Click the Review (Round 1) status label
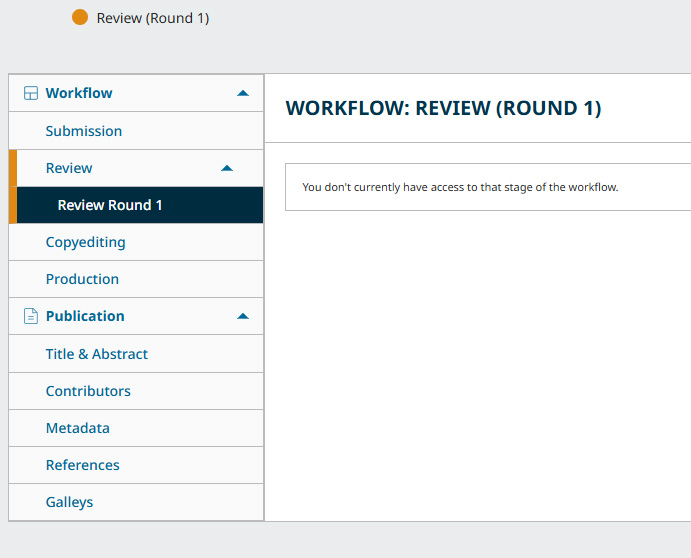The width and height of the screenshot is (691, 558). pyautogui.click(x=153, y=18)
